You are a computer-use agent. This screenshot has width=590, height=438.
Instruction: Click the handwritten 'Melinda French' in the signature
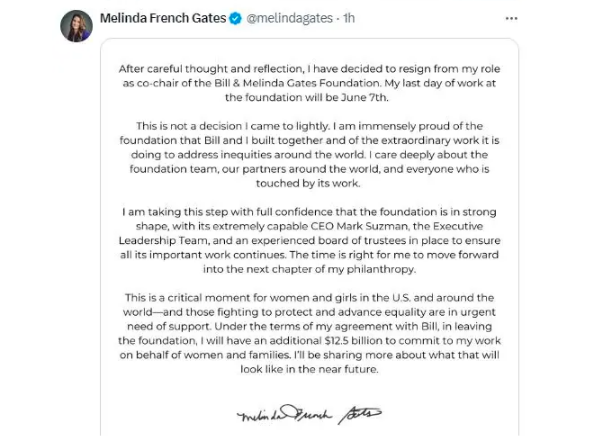click(x=285, y=414)
